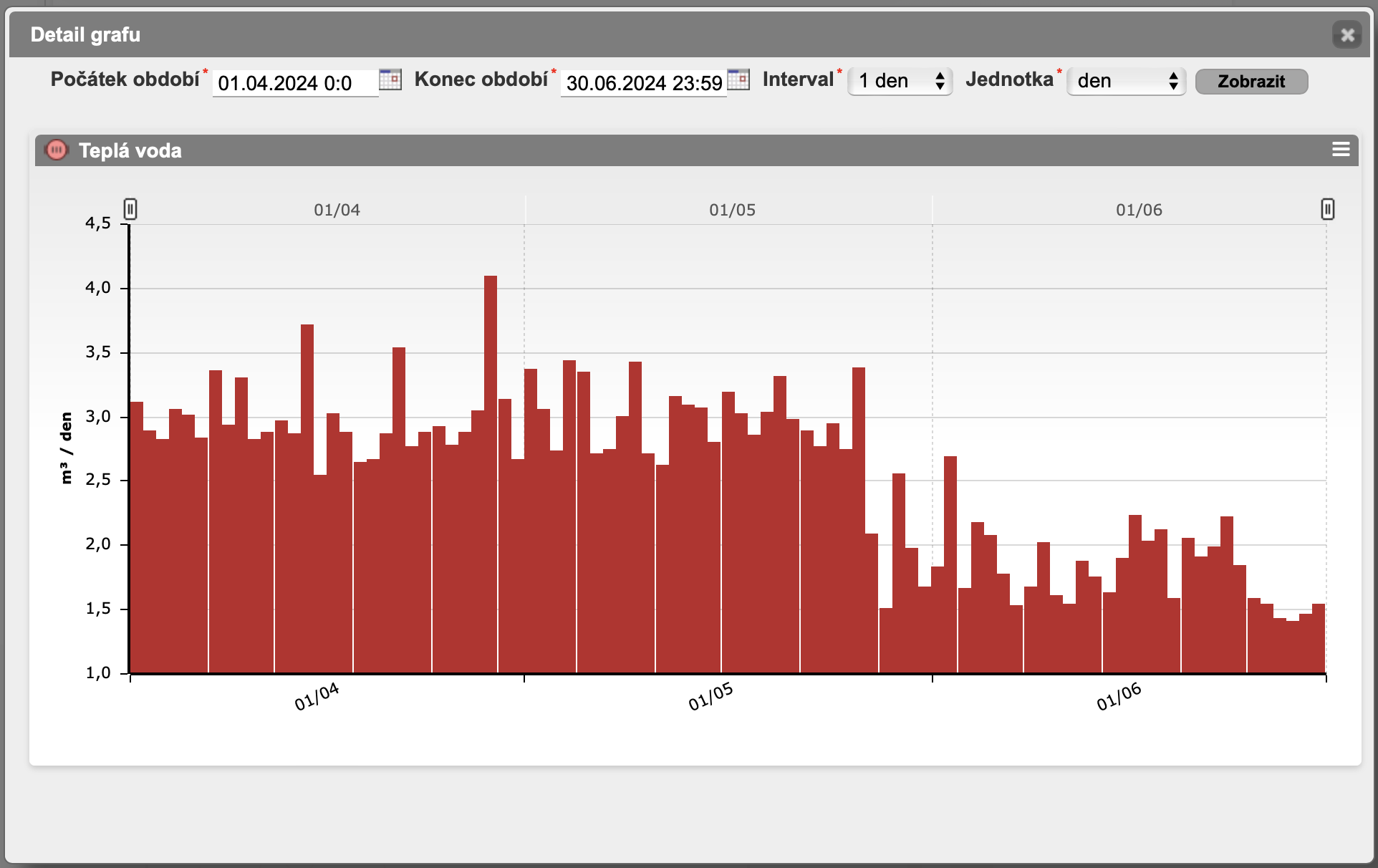1378x868 pixels.
Task: Open the Jednotka dropdown
Action: click(1126, 81)
